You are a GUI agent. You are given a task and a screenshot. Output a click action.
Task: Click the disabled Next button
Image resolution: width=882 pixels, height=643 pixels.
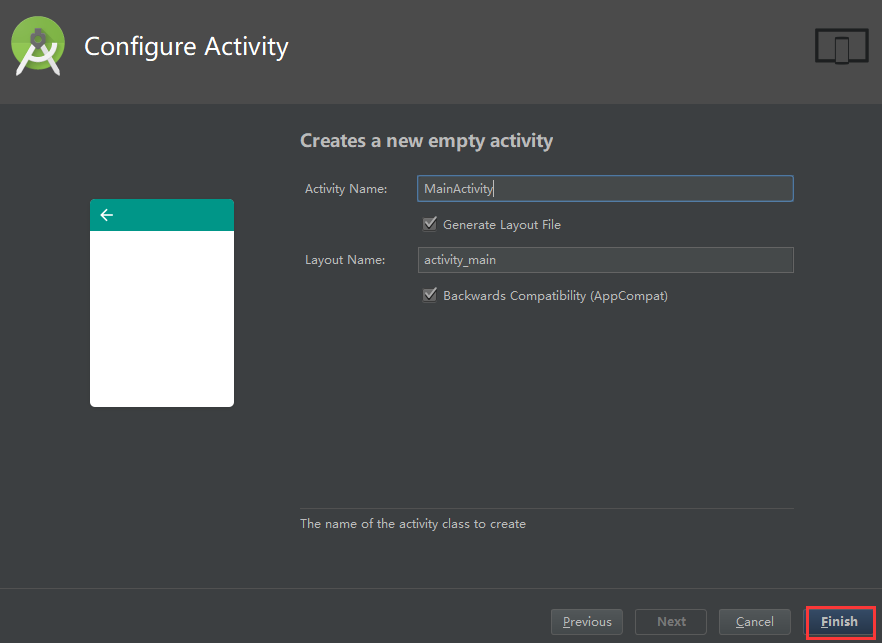pos(670,622)
